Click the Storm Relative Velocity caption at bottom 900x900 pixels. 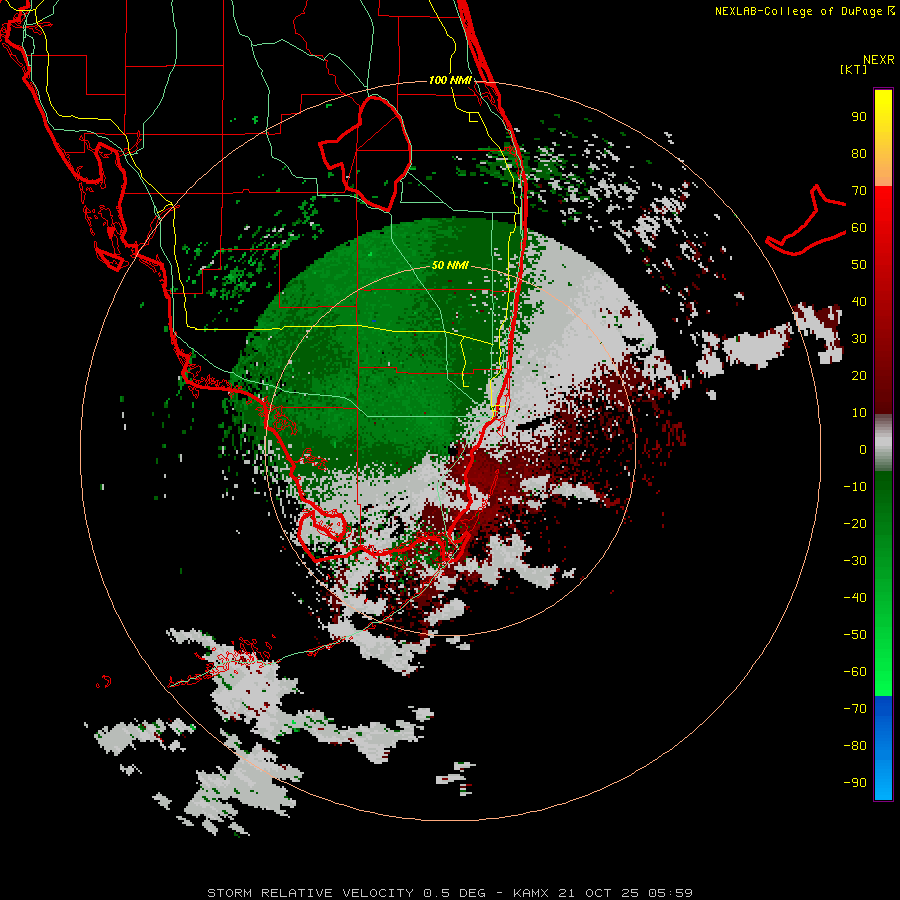point(450,893)
